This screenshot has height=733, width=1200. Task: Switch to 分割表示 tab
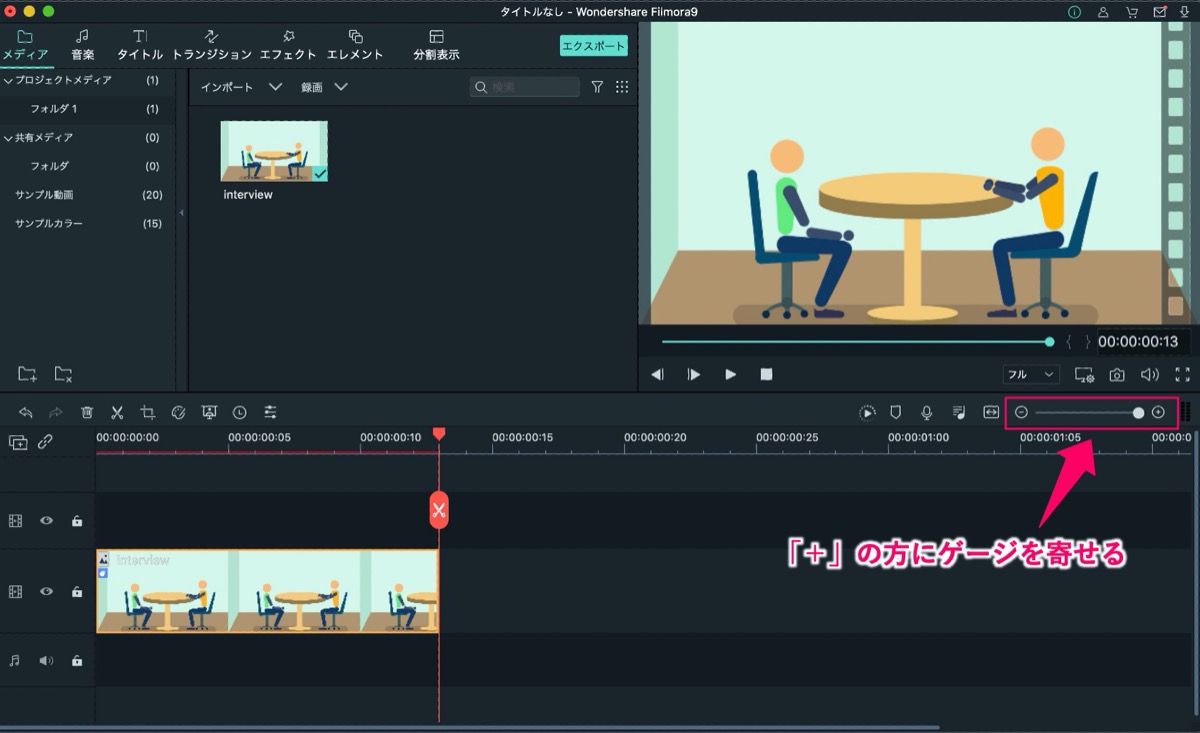(436, 45)
